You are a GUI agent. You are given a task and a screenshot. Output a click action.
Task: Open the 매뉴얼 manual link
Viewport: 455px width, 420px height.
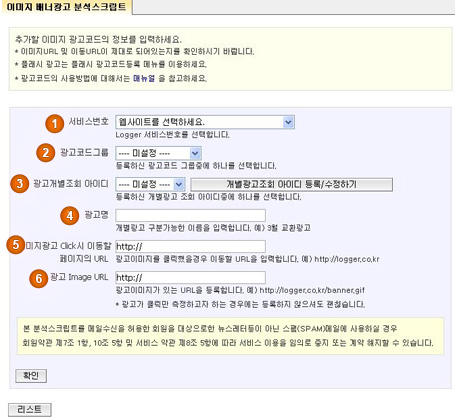click(144, 78)
